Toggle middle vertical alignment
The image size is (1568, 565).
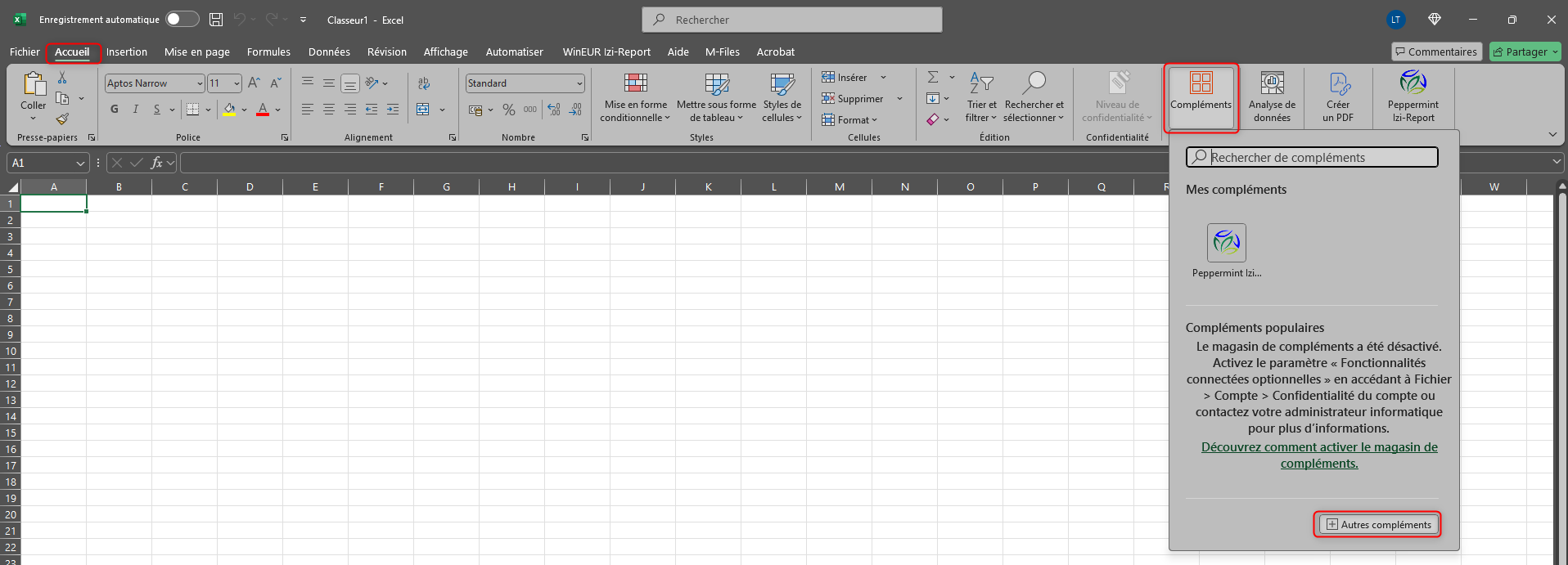[329, 83]
